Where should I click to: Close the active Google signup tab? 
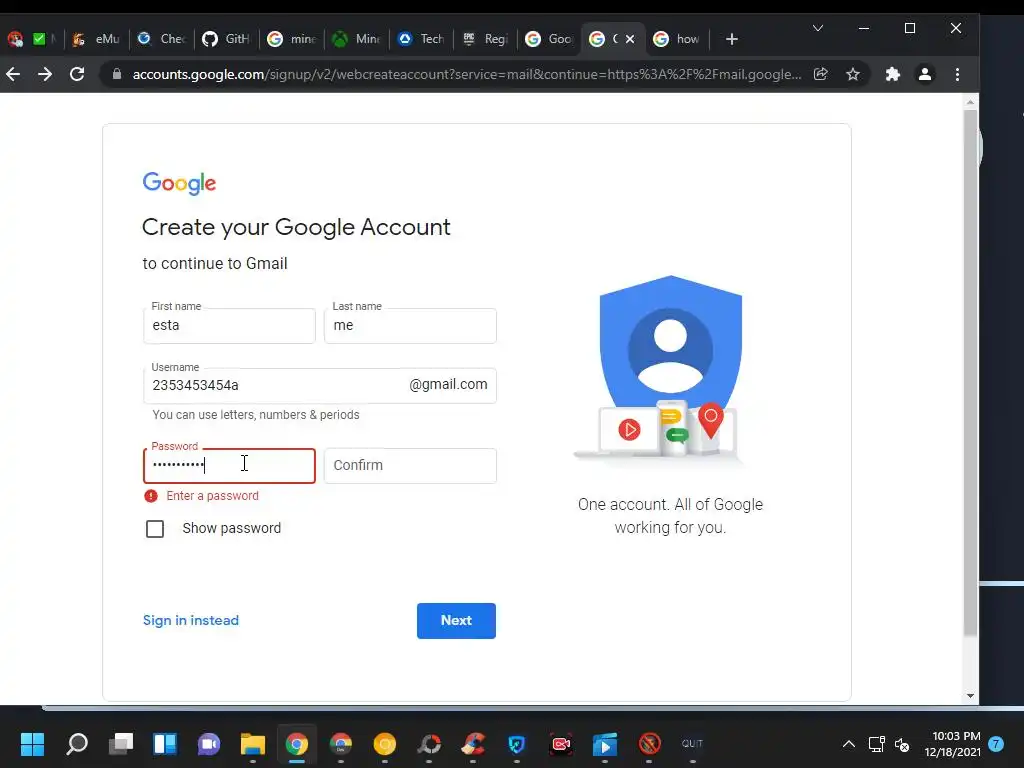[x=630, y=39]
